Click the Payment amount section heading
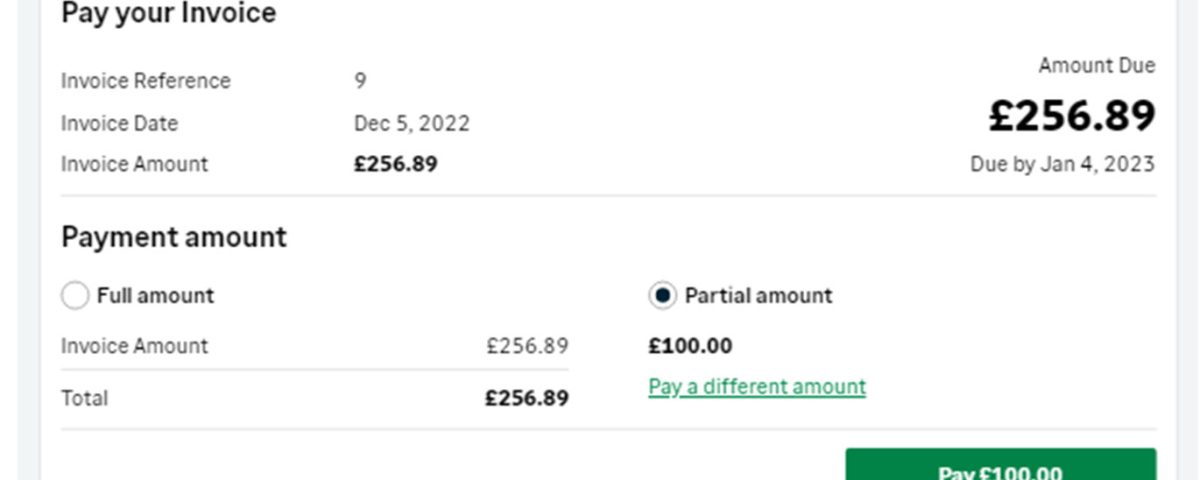The height and width of the screenshot is (480, 1200). point(174,237)
